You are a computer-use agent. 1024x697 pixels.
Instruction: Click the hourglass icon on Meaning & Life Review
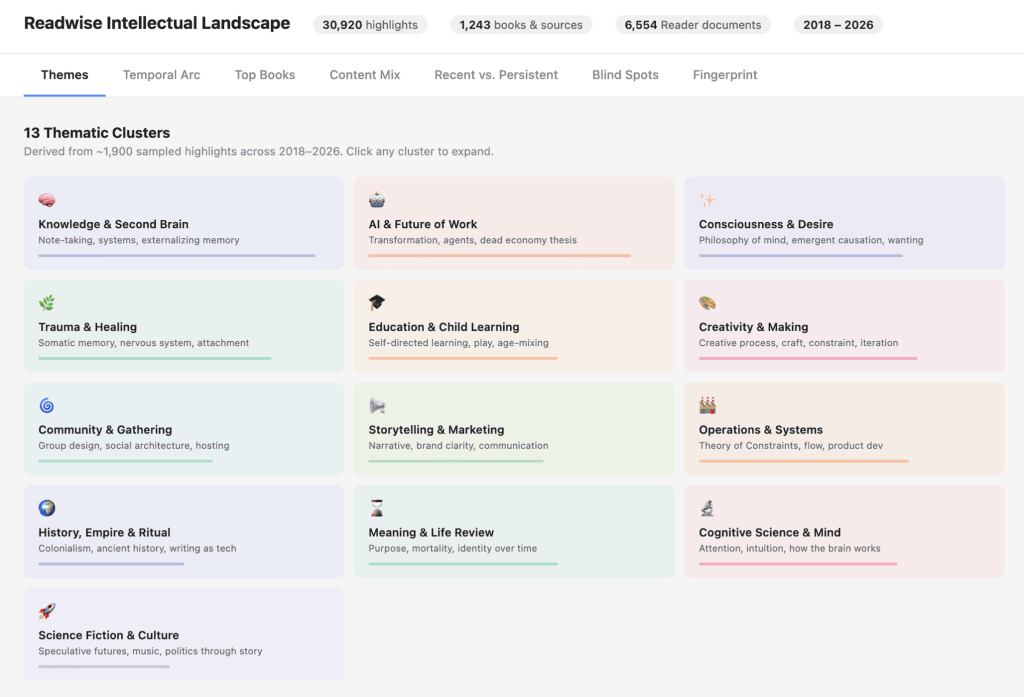click(377, 508)
